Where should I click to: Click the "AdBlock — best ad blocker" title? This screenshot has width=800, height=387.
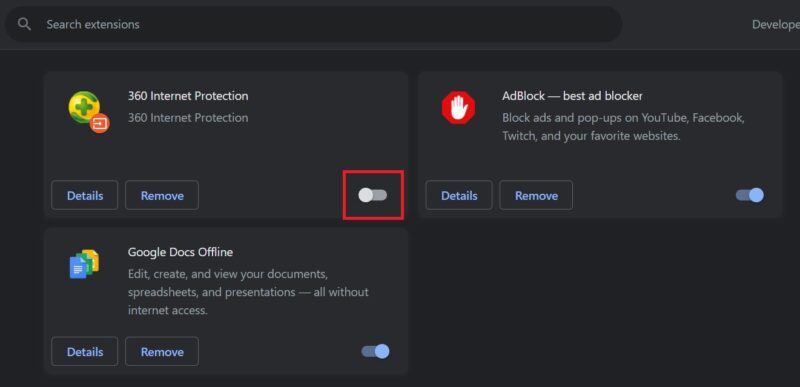click(572, 96)
